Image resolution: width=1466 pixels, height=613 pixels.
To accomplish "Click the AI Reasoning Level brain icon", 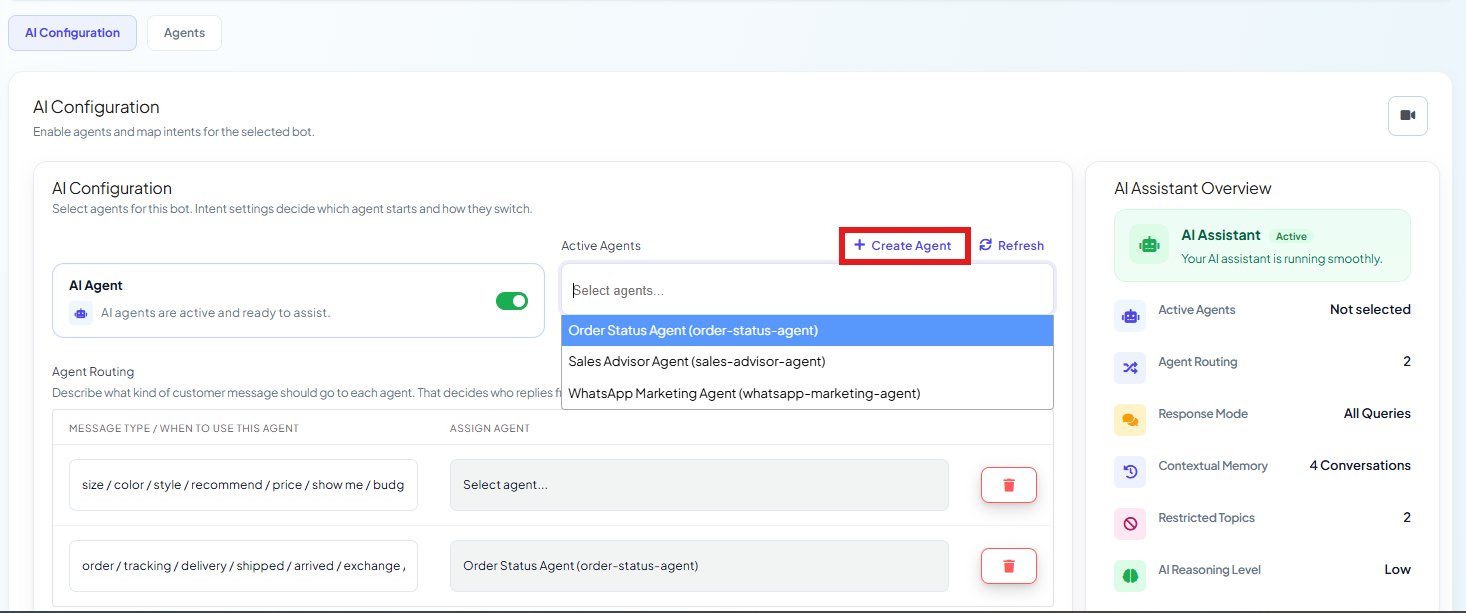I will pos(1130,576).
